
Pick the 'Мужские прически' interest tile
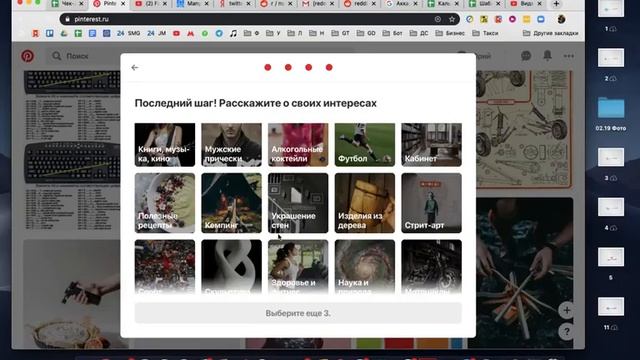(231, 145)
